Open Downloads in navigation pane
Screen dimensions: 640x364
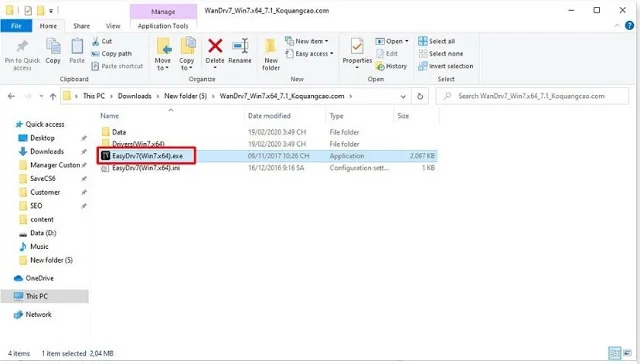(x=47, y=151)
